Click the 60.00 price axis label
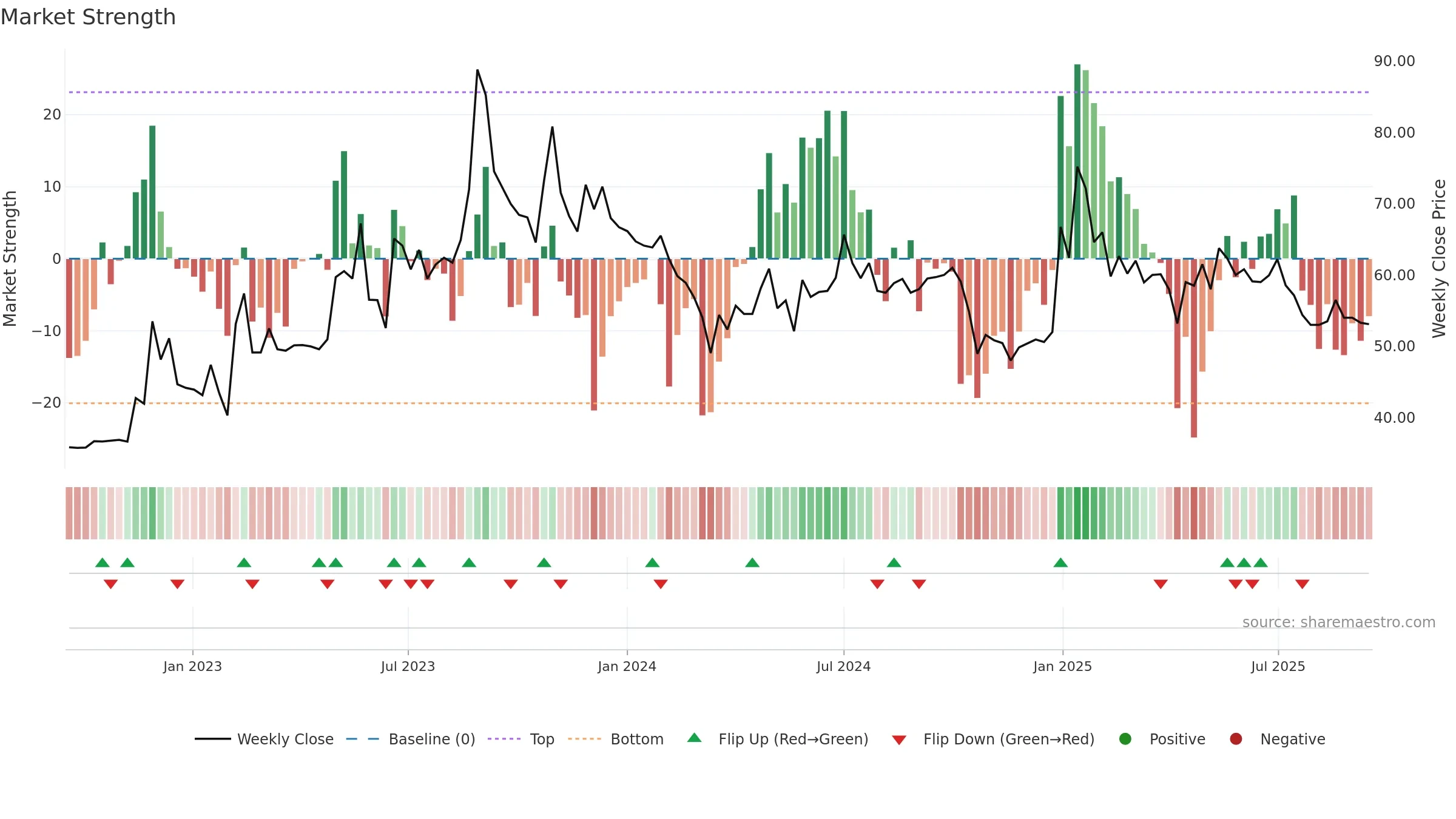 tap(1394, 275)
